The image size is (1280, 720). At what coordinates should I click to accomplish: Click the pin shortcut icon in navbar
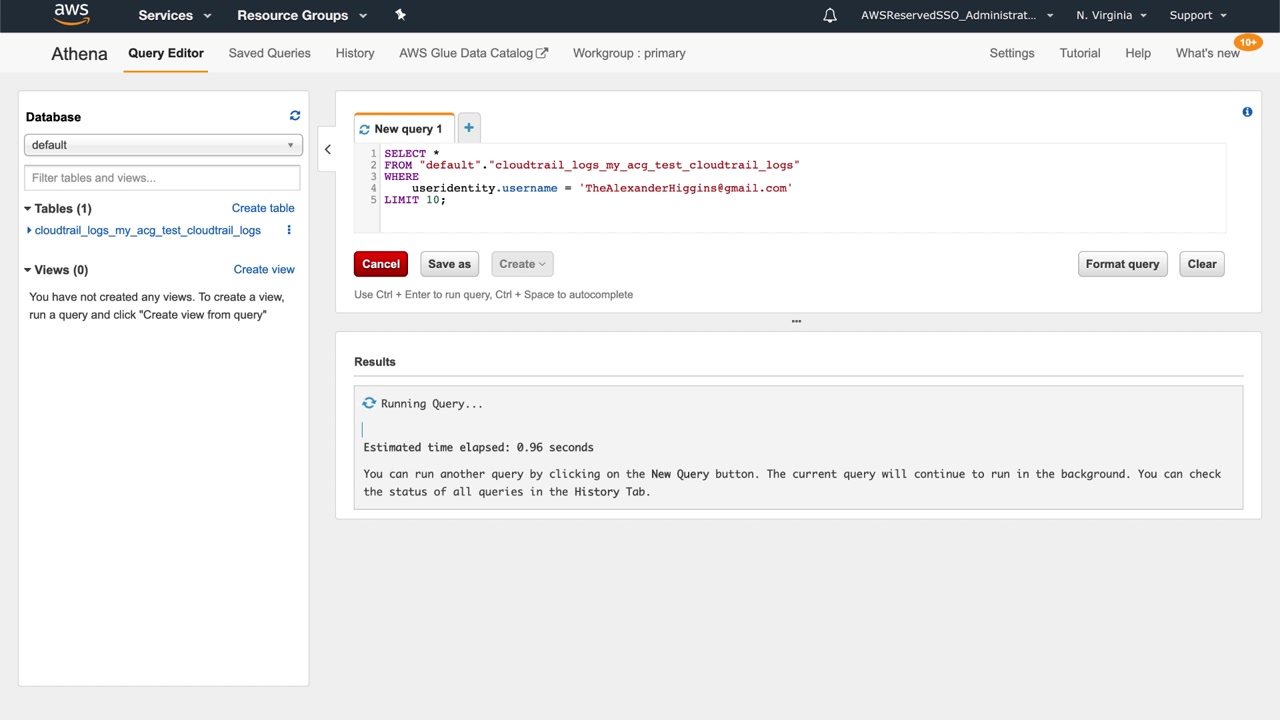coord(400,15)
